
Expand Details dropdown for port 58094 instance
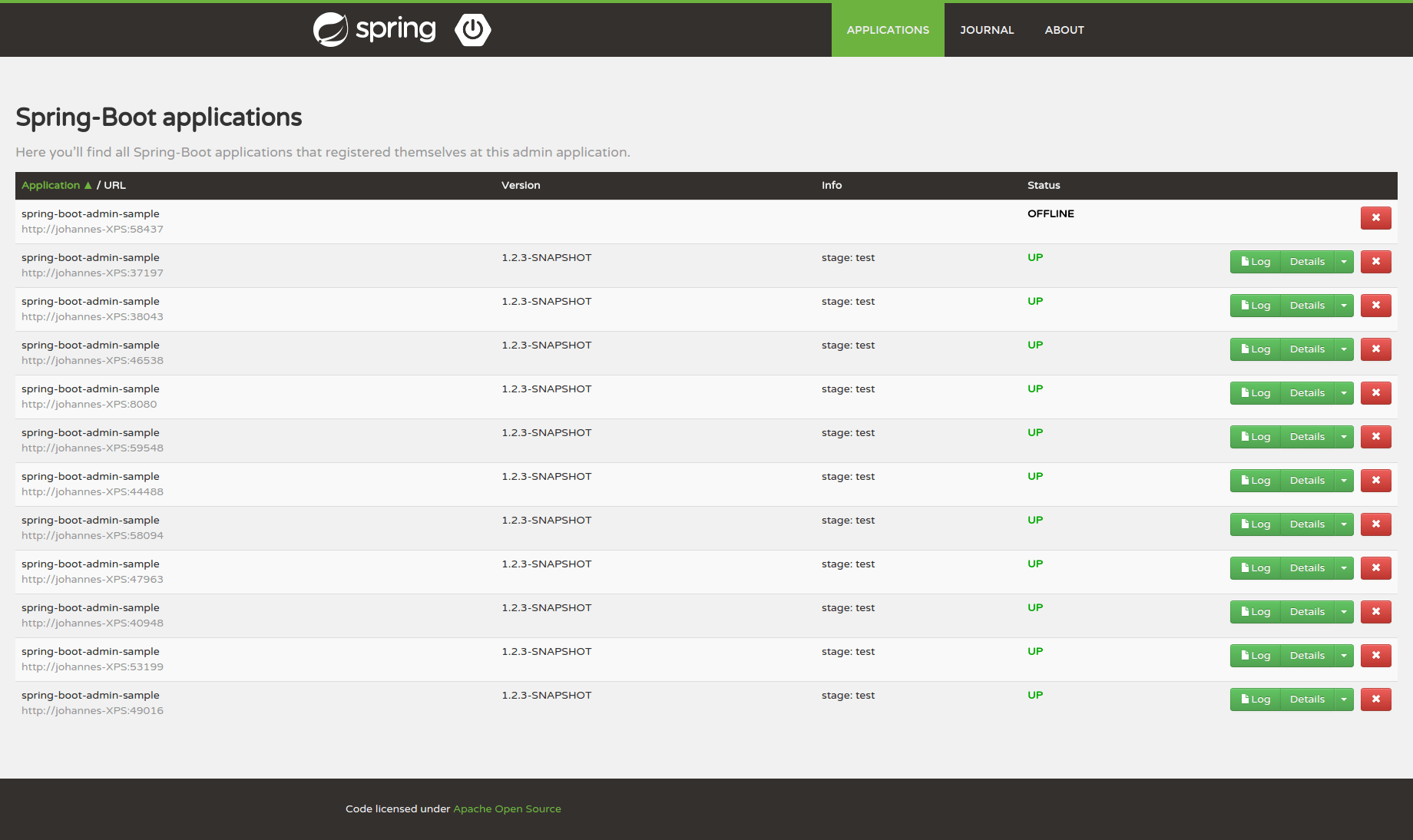1343,524
